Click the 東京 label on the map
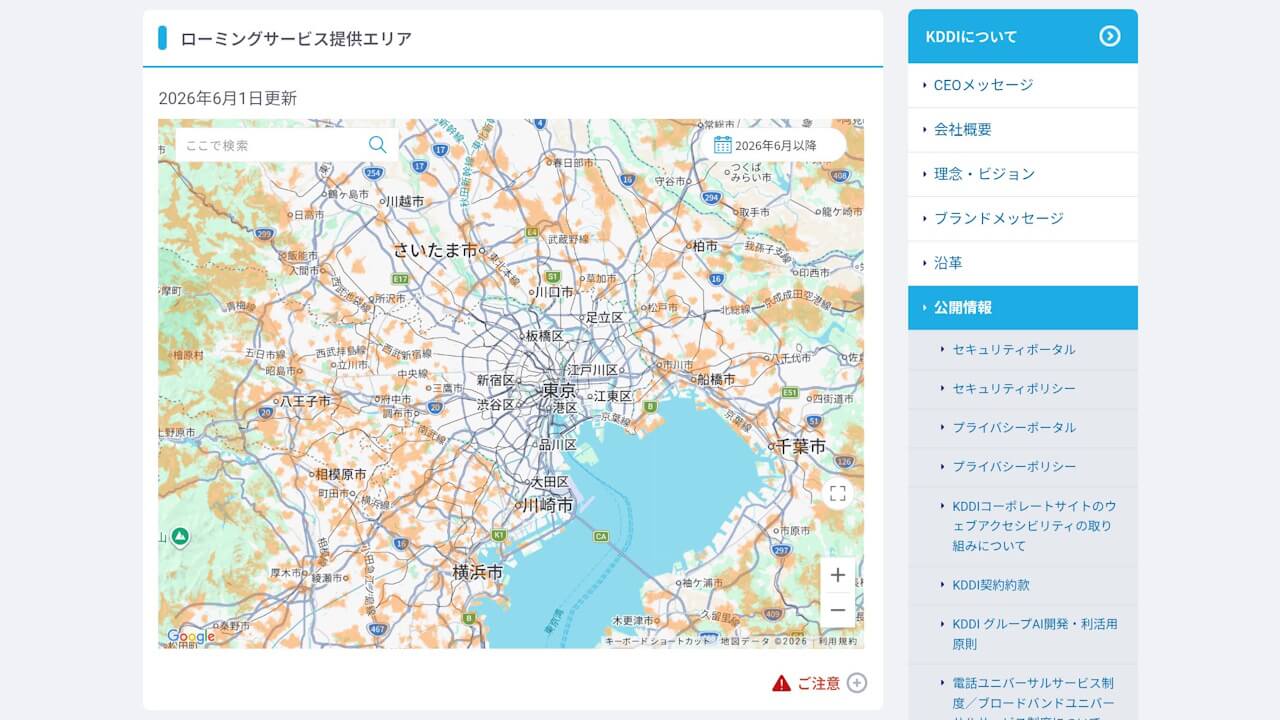Viewport: 1280px width, 720px height. (558, 390)
